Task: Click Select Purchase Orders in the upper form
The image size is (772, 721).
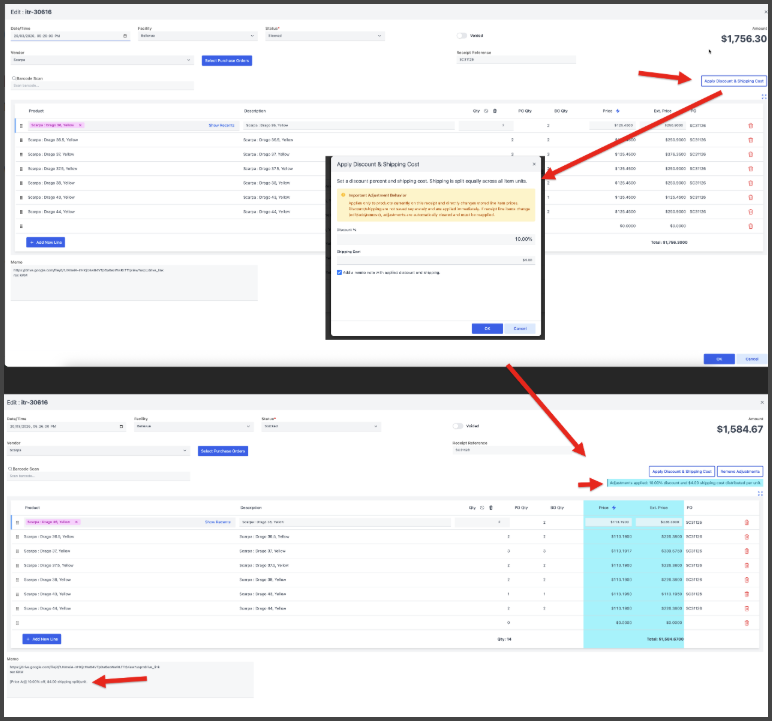Action: click(227, 61)
